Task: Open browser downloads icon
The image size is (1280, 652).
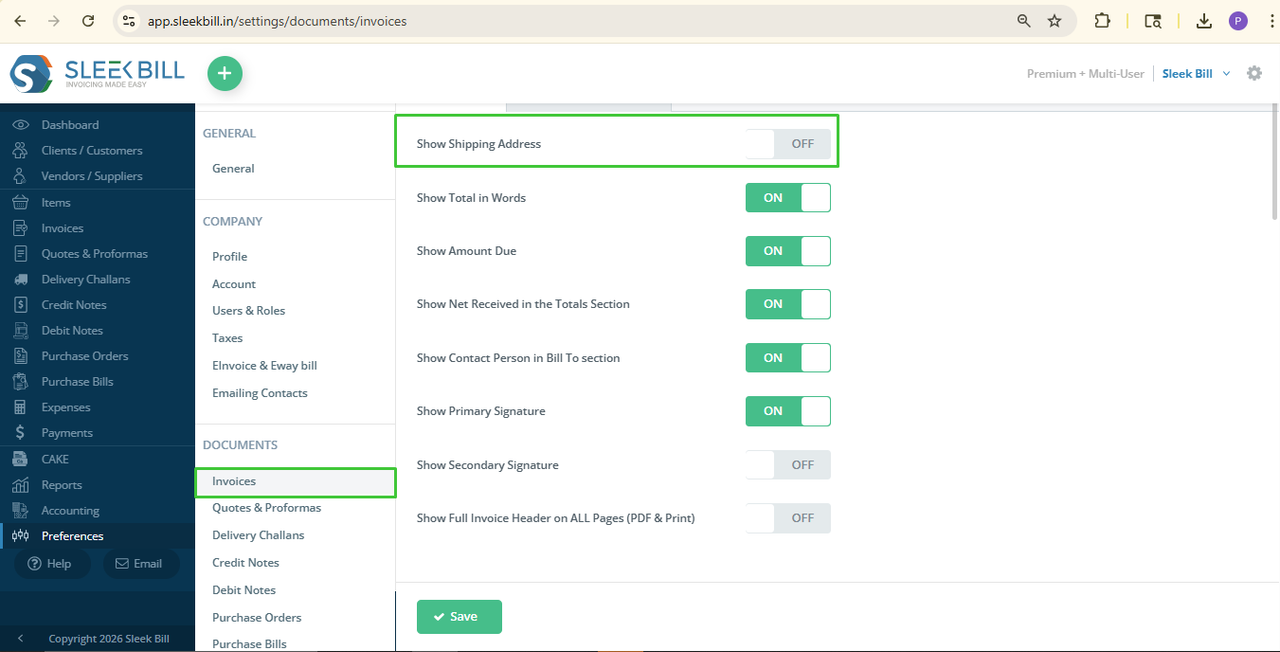Action: 1204,20
